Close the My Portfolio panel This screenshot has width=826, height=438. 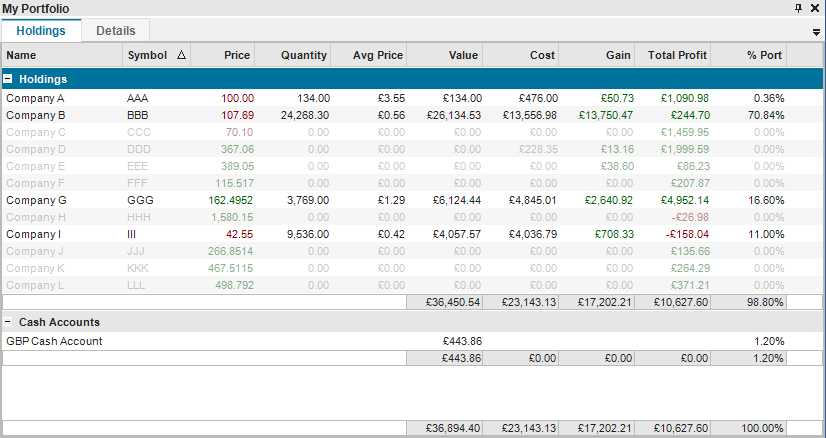pos(815,8)
